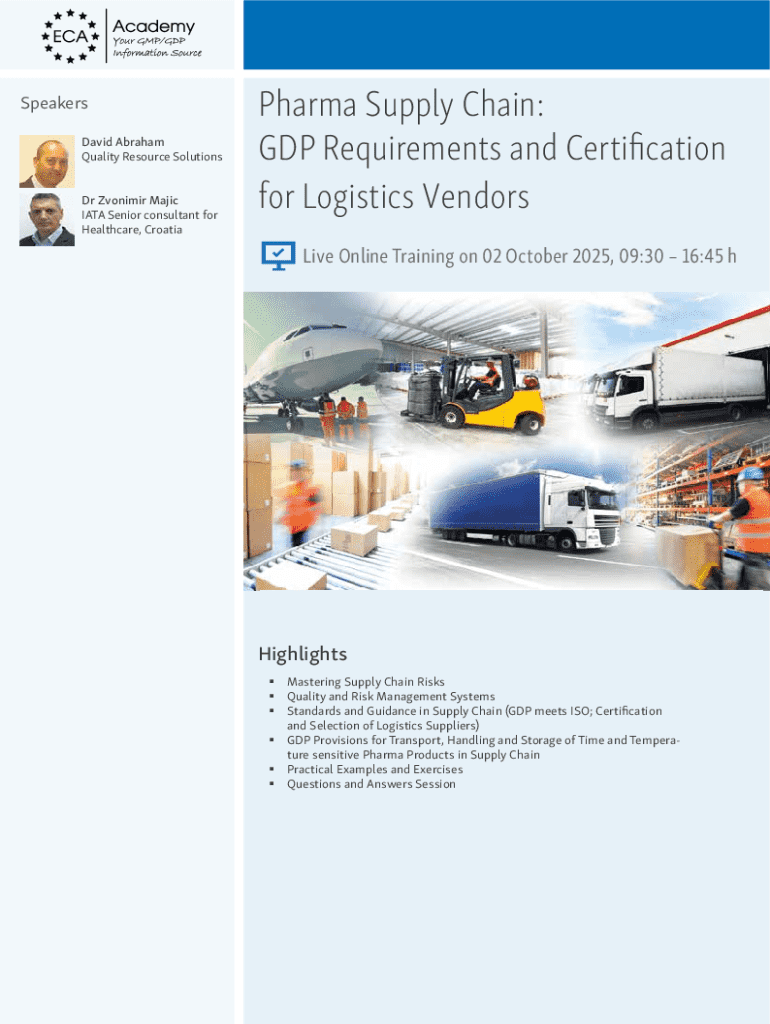Click the yellow forklift in the image
770x1024 pixels.
click(474, 394)
